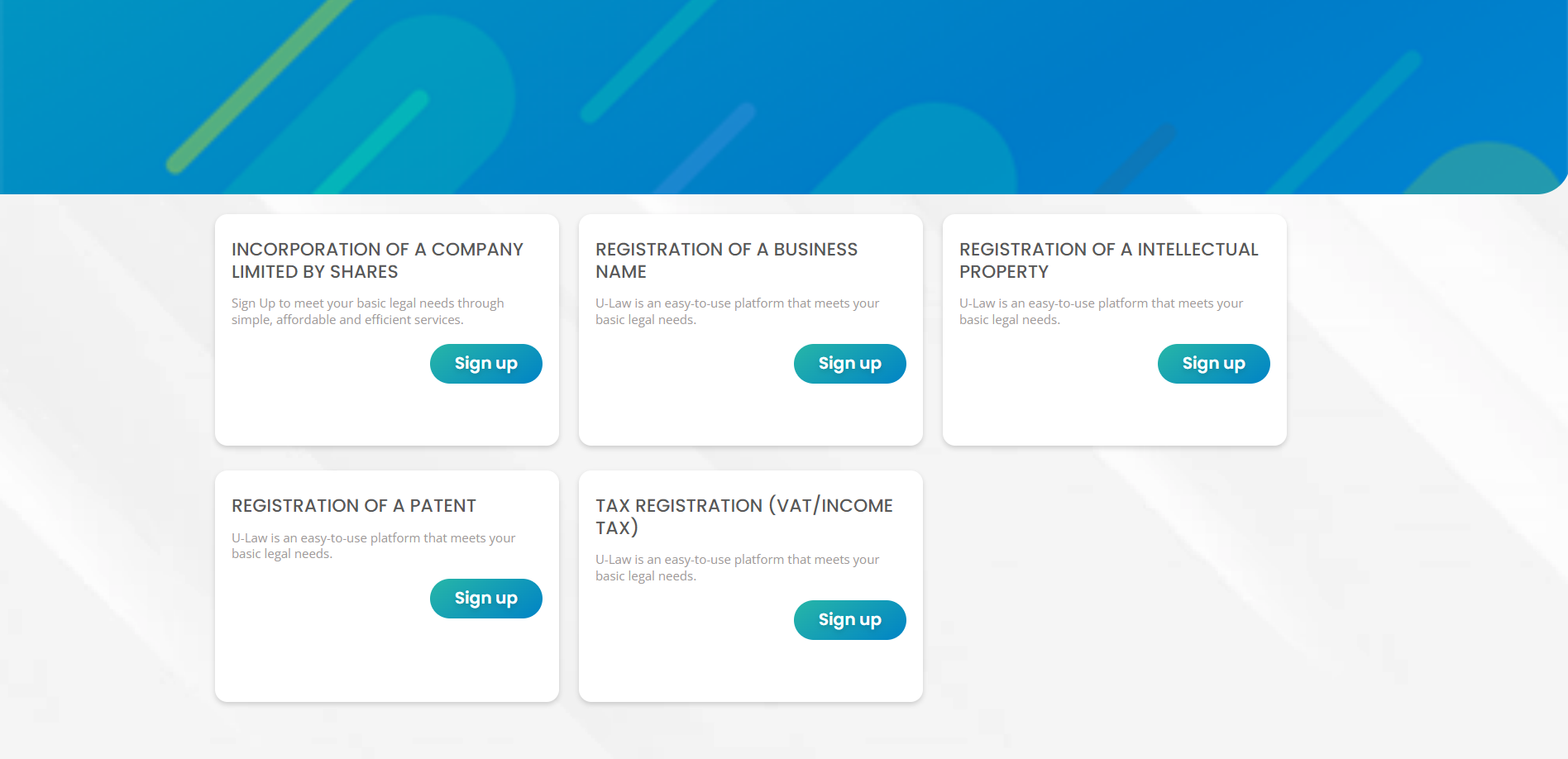Viewport: 1568px width, 759px height.
Task: Click empty area below Intellectual Property Sign up button
Action: 1115,414
